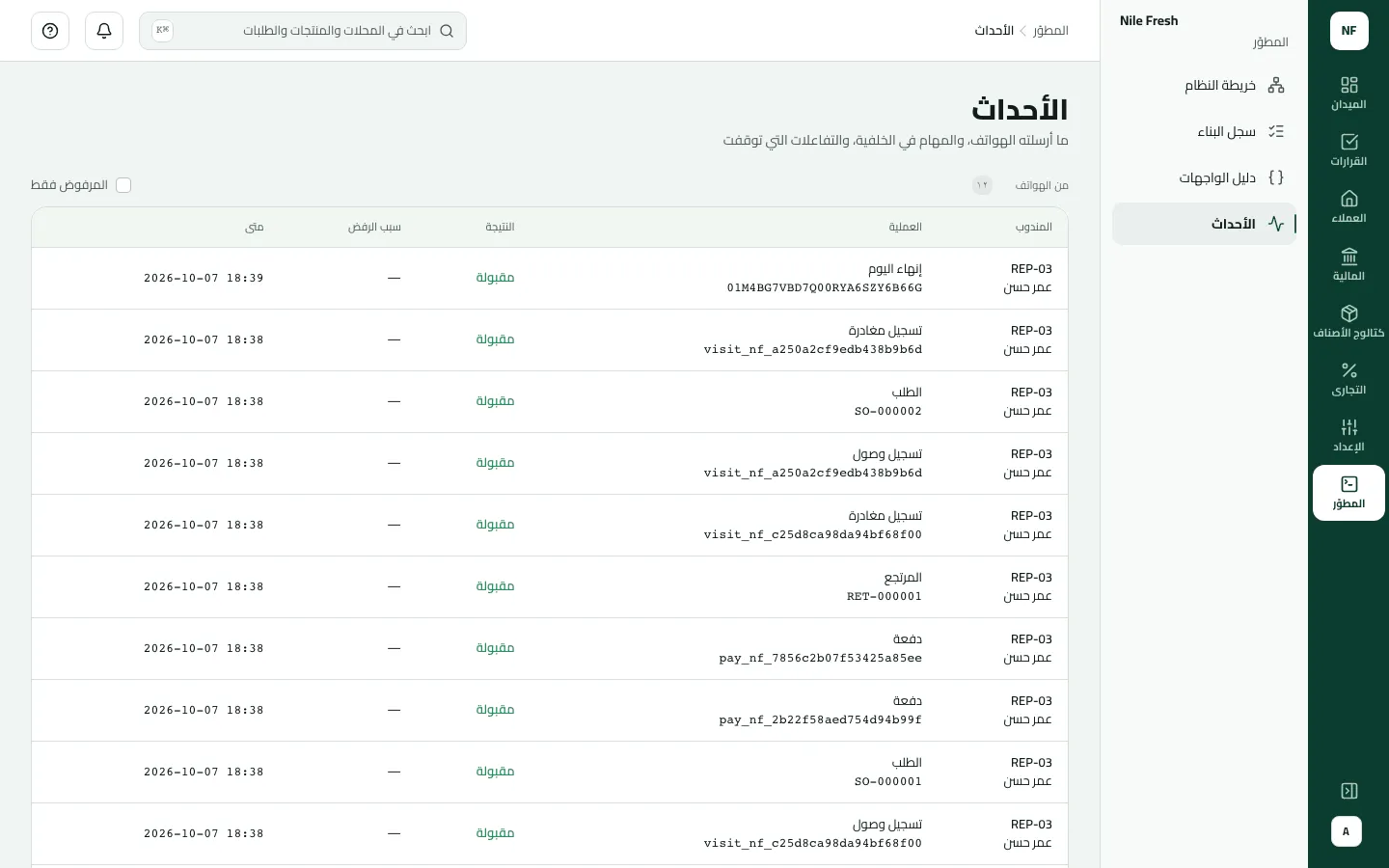Click the العملية column header
The image size is (1389, 868).
pos(906,227)
